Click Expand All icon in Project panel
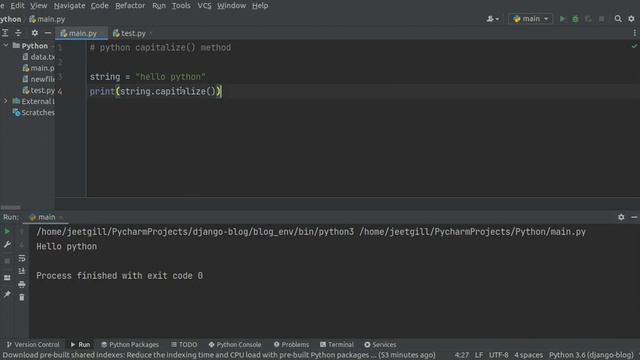Screen dimensions: 640x360 [5, 33]
